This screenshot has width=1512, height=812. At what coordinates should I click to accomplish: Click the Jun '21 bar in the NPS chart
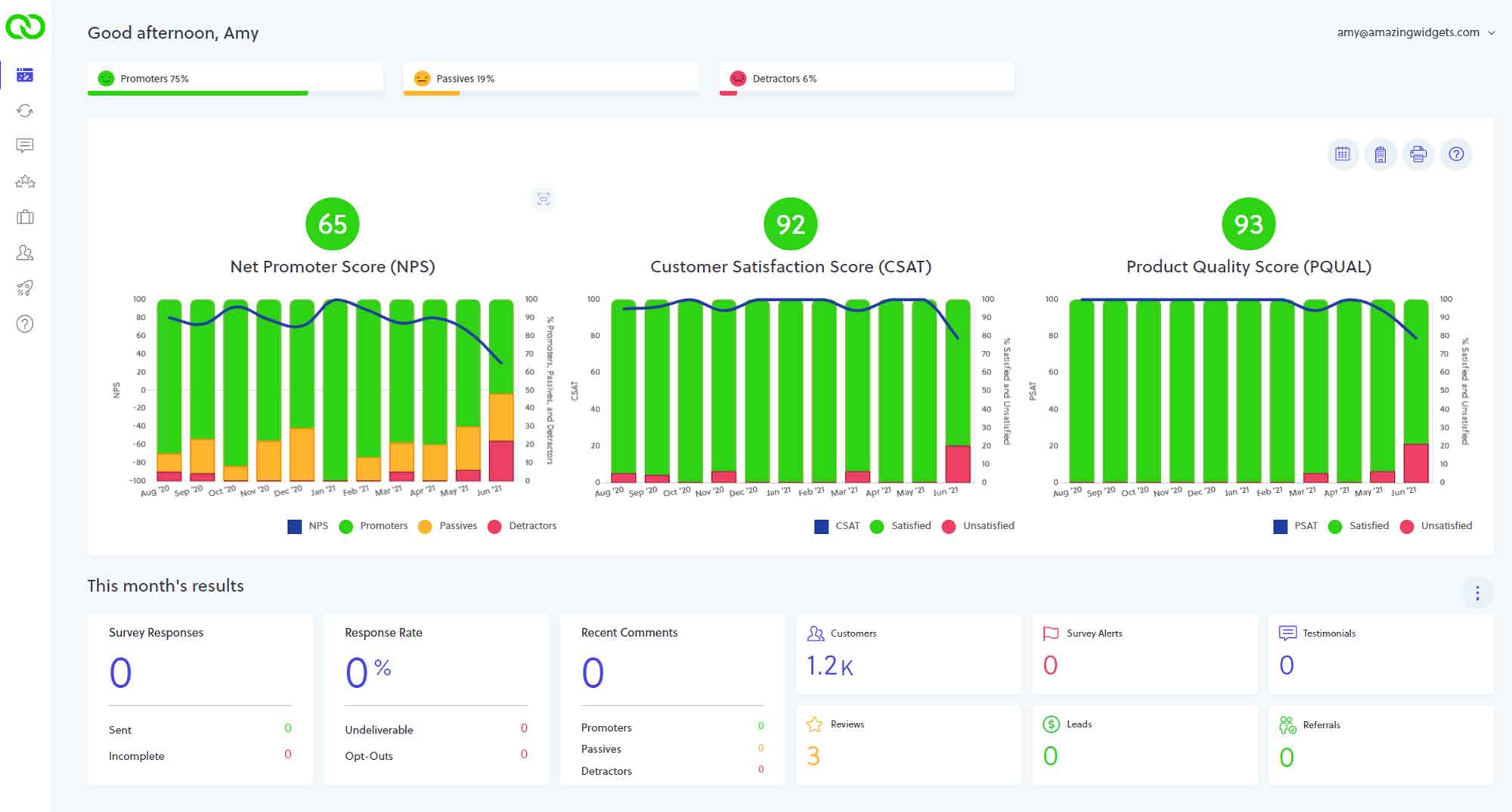coord(501,390)
